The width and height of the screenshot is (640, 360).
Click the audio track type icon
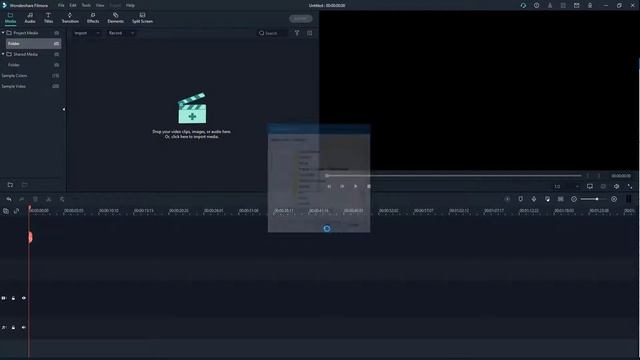4,327
